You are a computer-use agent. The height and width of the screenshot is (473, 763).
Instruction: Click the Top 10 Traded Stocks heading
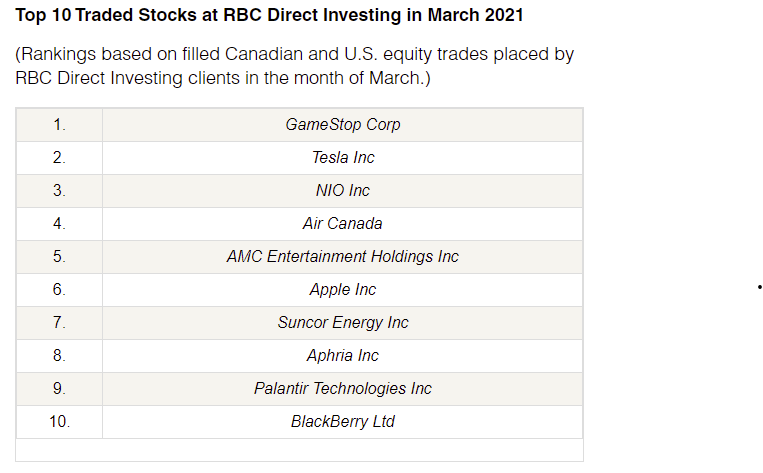(x=269, y=15)
